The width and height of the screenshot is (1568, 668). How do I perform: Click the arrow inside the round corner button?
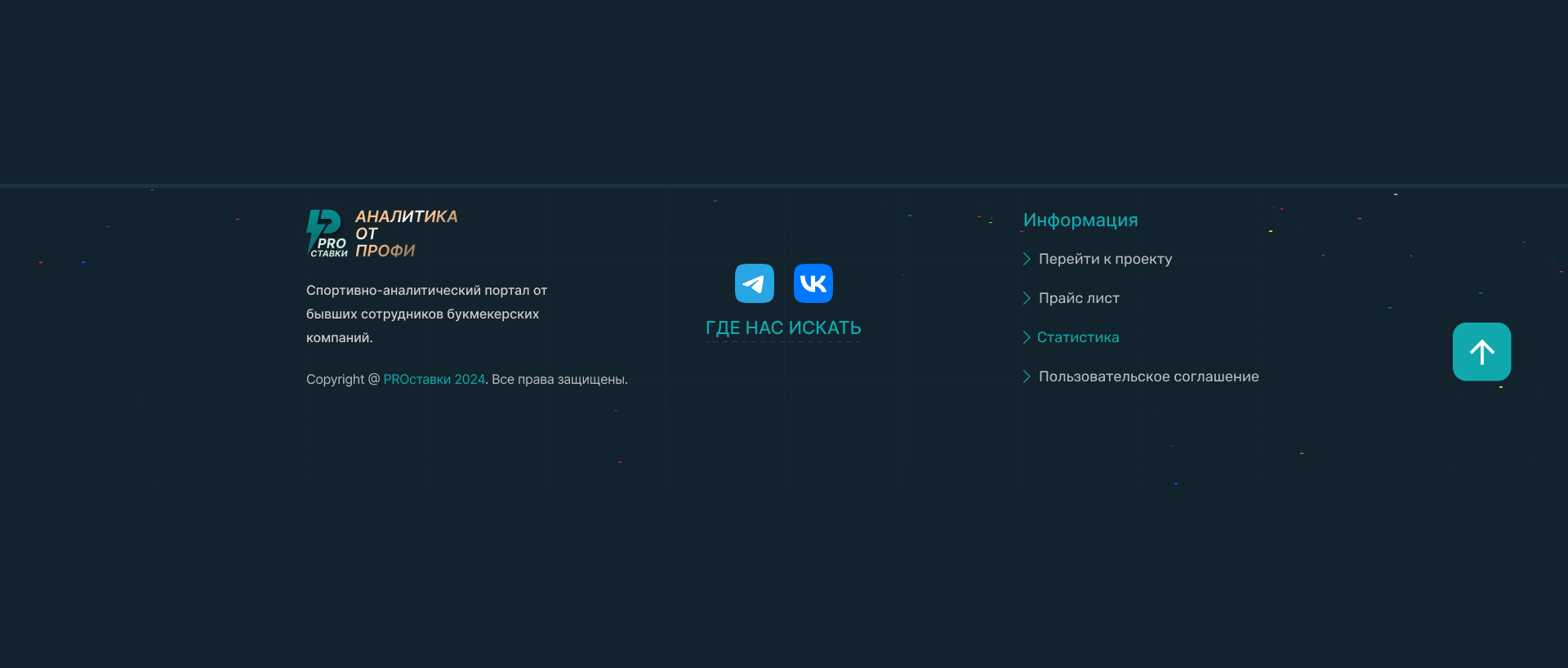point(1481,351)
